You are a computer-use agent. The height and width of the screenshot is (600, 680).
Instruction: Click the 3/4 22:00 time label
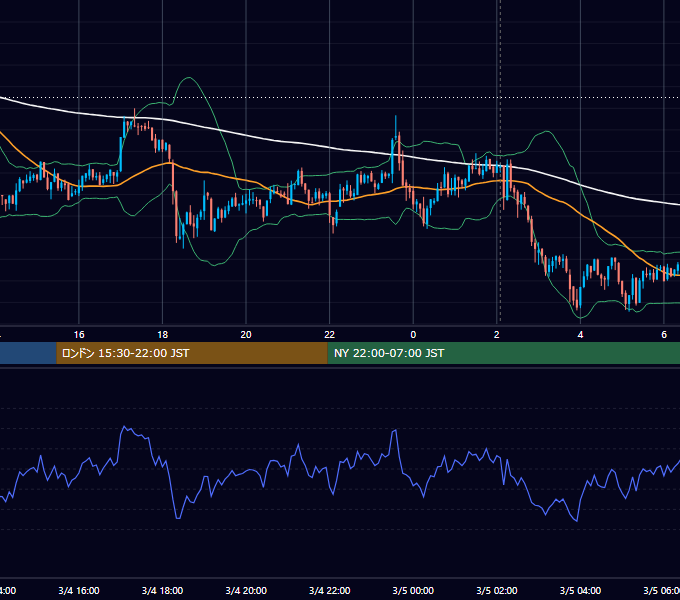click(x=330, y=591)
